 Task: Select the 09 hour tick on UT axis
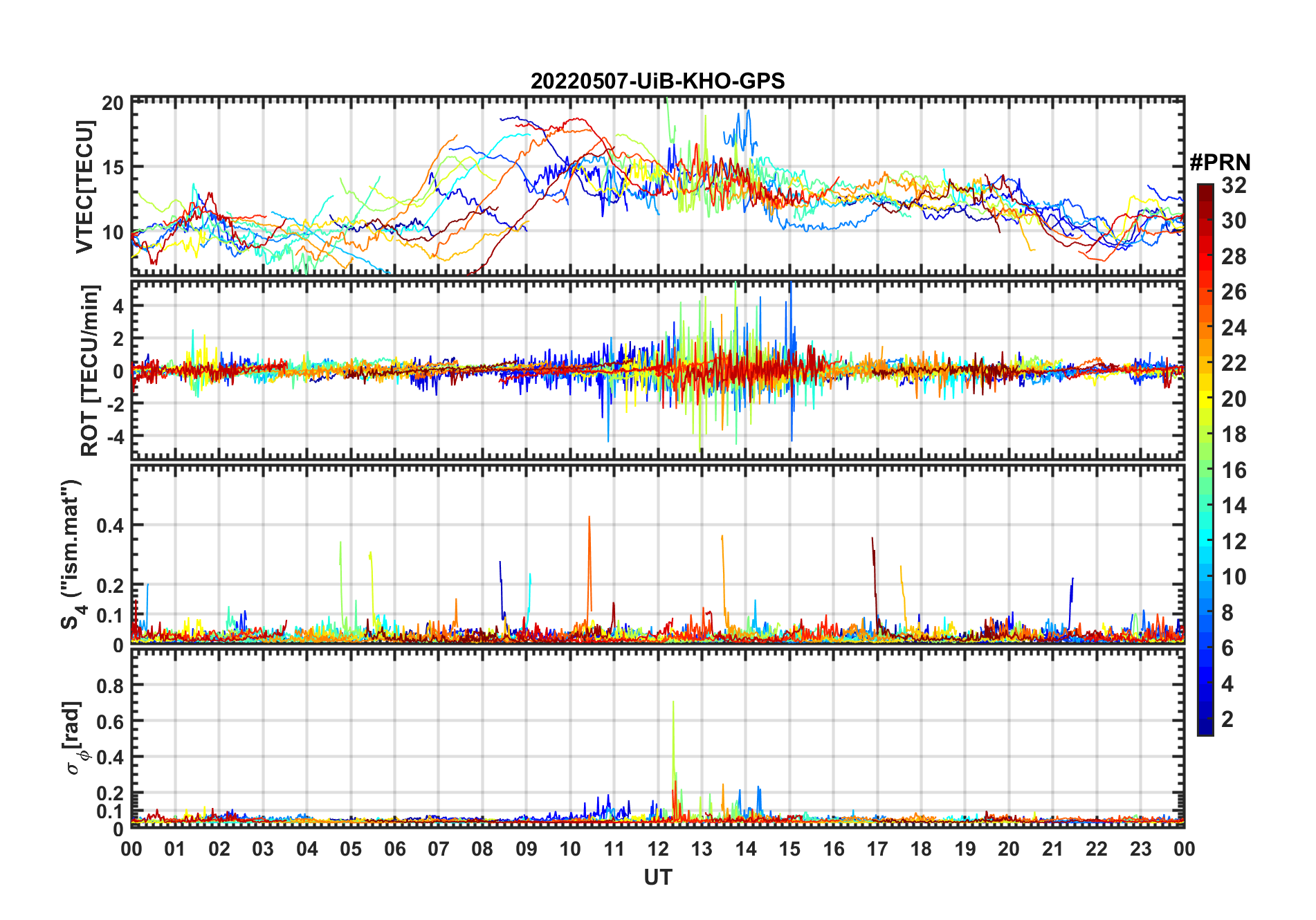(527, 849)
